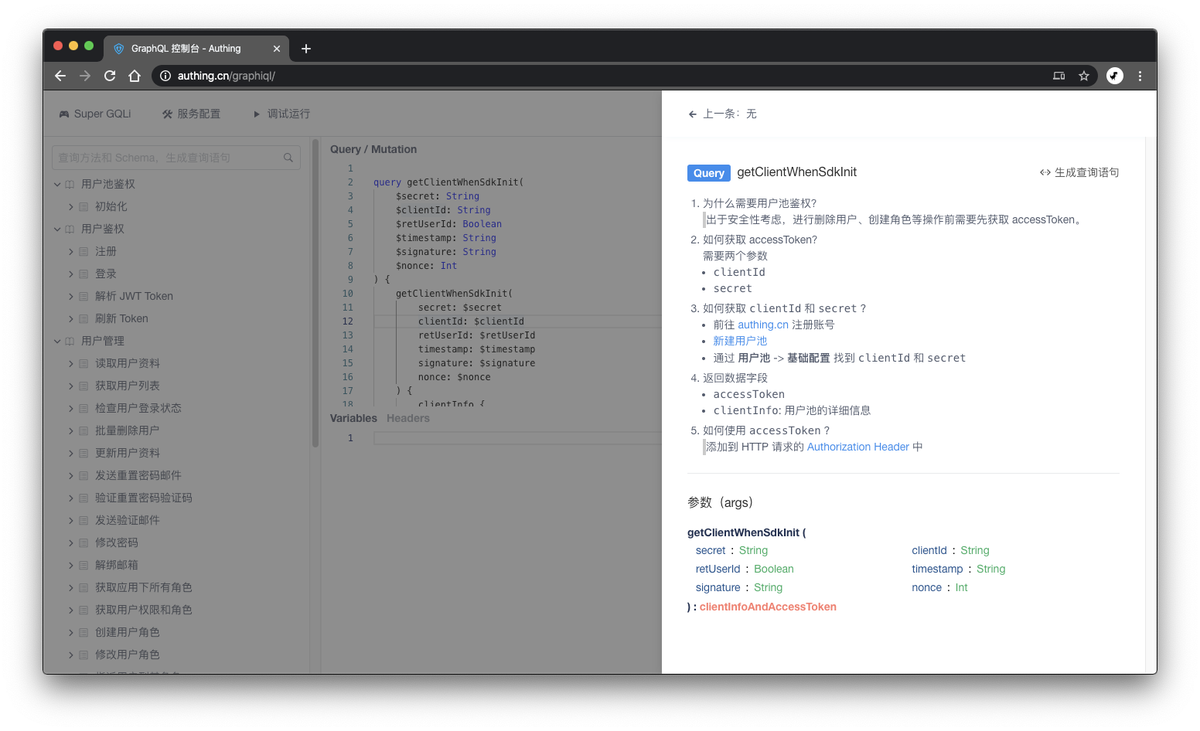Collapse the 用户鉴权 group

pos(57,229)
